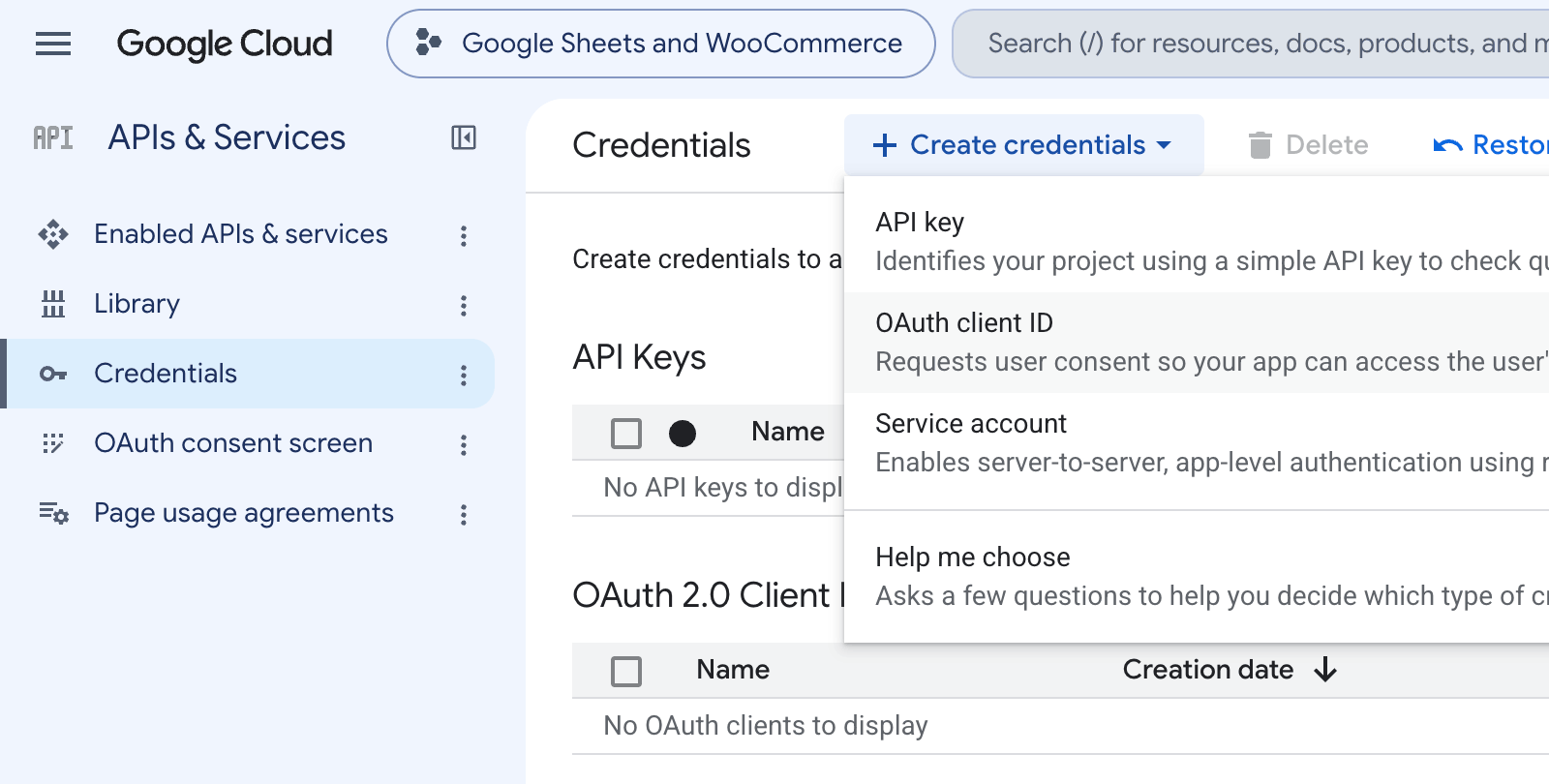This screenshot has width=1549, height=784.
Task: Sort OAuth clients by Name column
Action: click(x=733, y=670)
